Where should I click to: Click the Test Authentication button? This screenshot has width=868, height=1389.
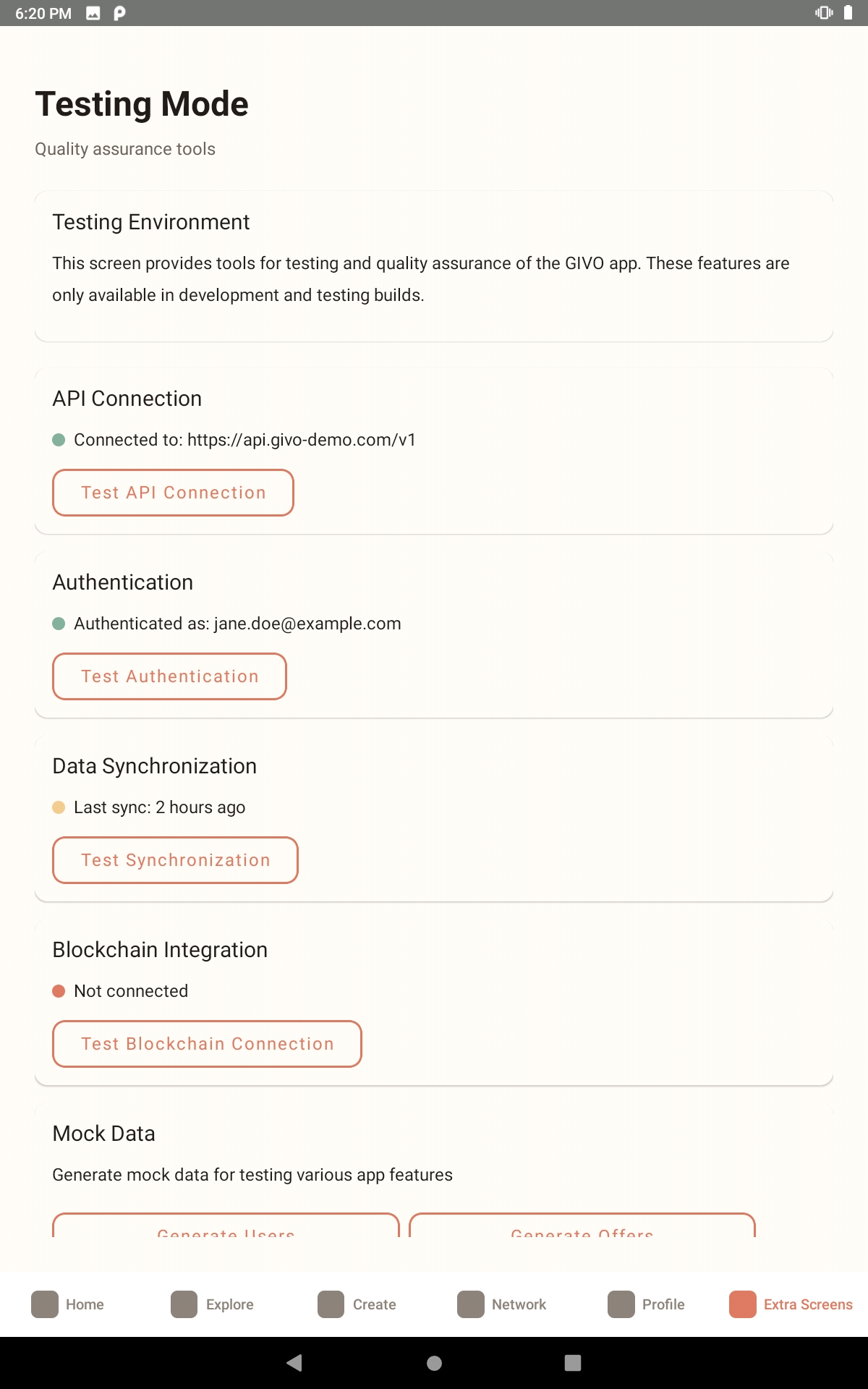169,676
